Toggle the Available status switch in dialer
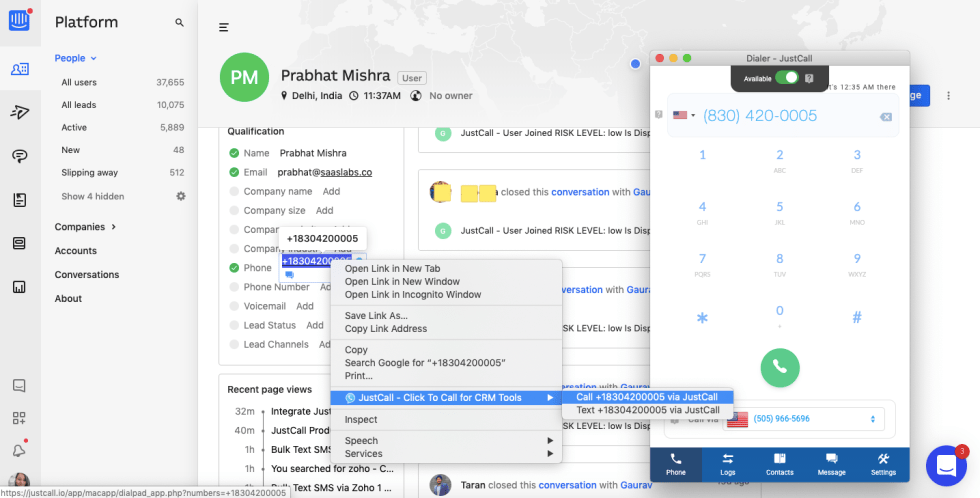This screenshot has height=498, width=980. pyautogui.click(x=786, y=78)
